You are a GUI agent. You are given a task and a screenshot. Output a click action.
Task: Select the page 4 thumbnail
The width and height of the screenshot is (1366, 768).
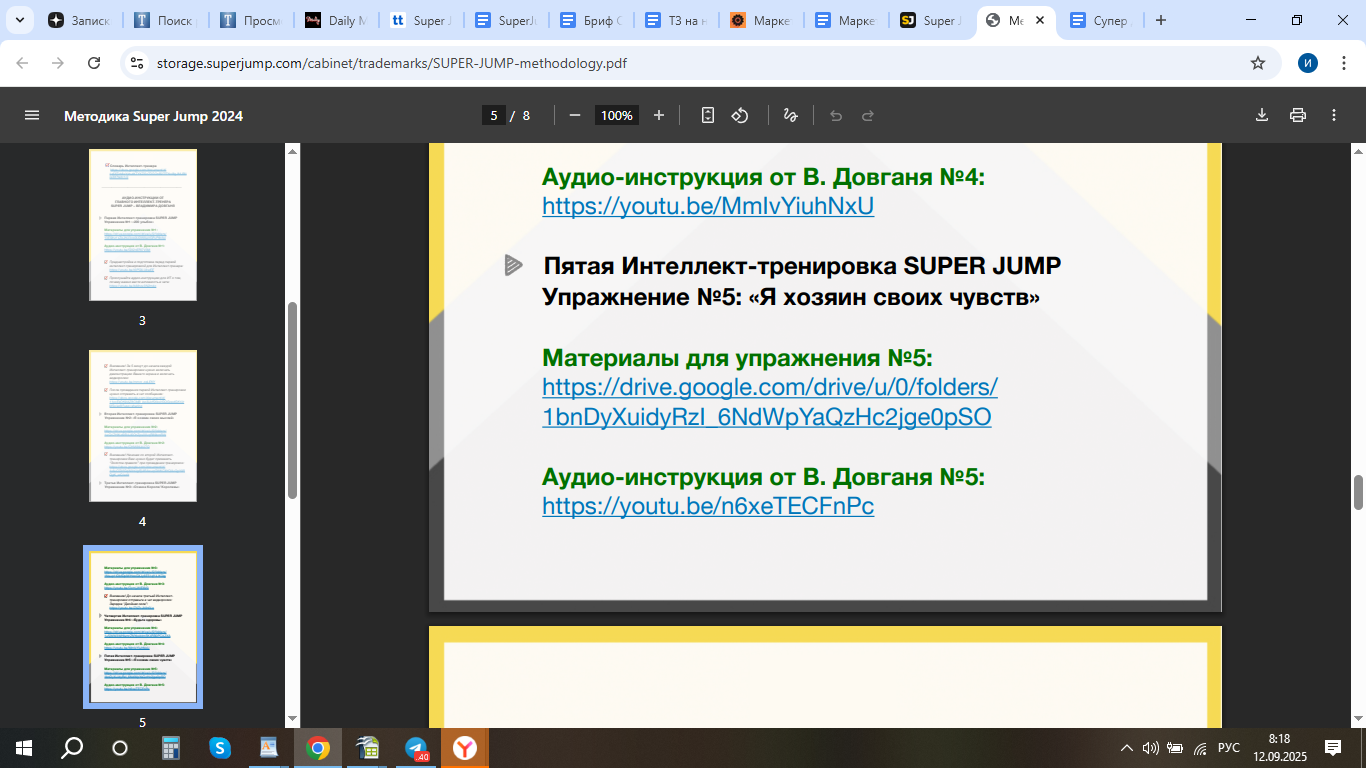pos(142,425)
